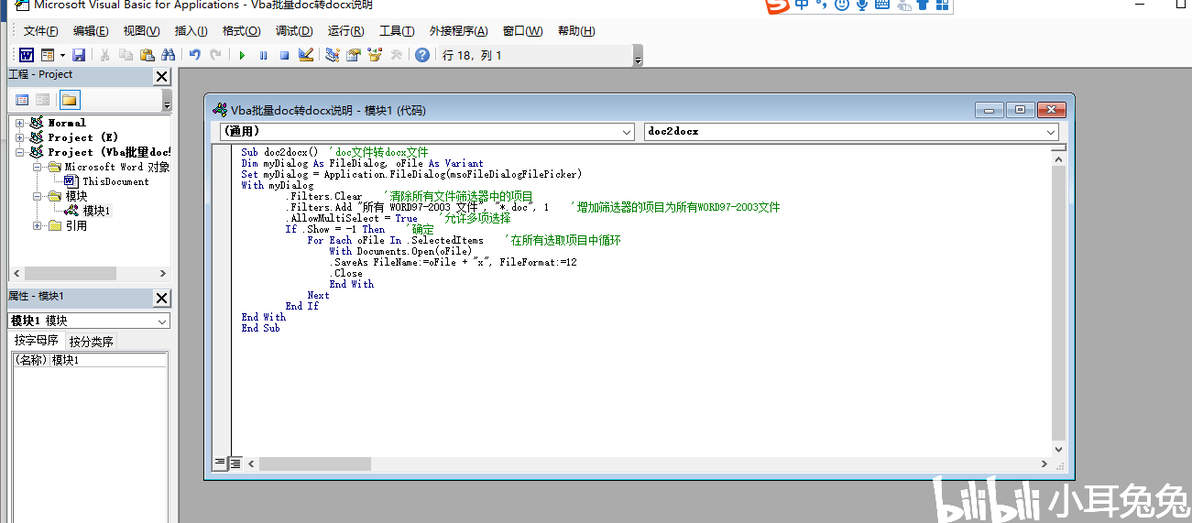Click the Find binoculars icon
1192x523 pixels.
coord(168,55)
